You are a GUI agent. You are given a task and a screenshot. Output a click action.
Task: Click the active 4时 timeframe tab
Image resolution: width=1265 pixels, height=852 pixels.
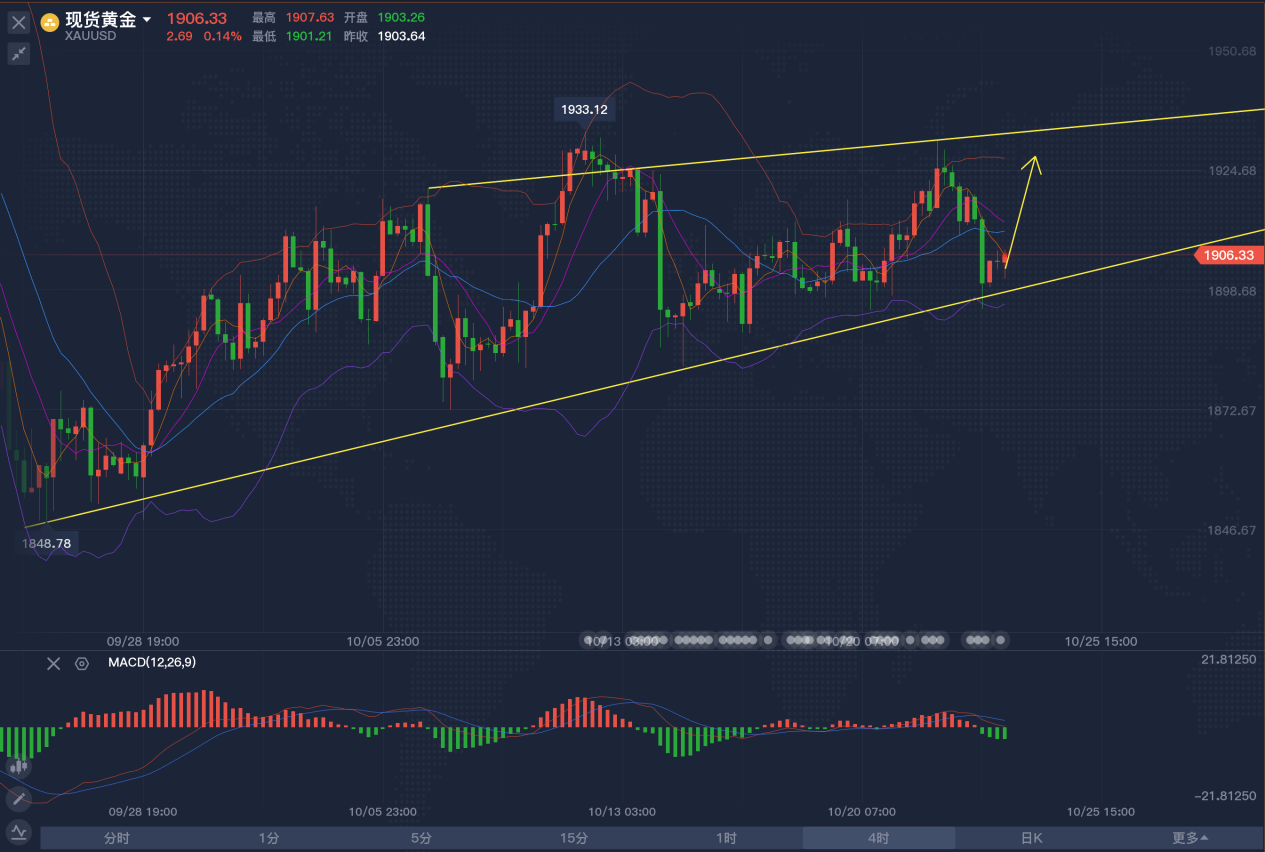pos(878,838)
